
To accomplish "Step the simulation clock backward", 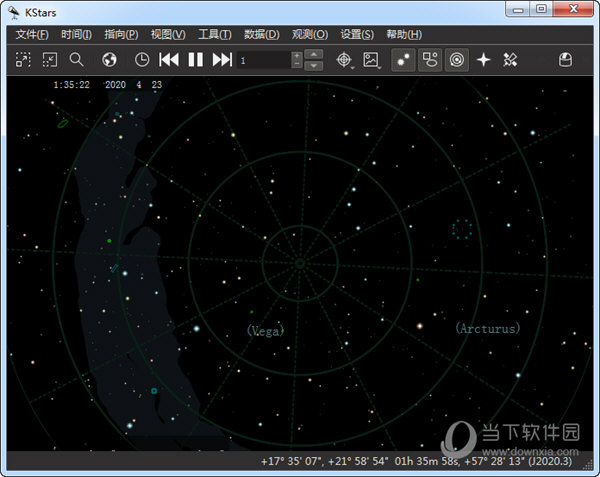I will [x=169, y=60].
